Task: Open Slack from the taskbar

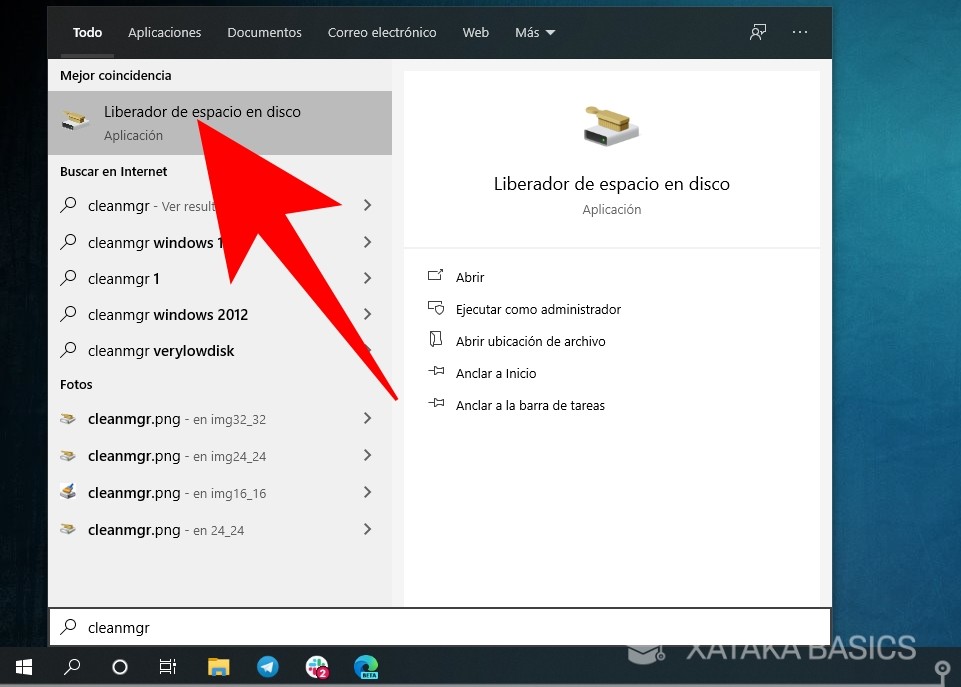Action: click(318, 666)
